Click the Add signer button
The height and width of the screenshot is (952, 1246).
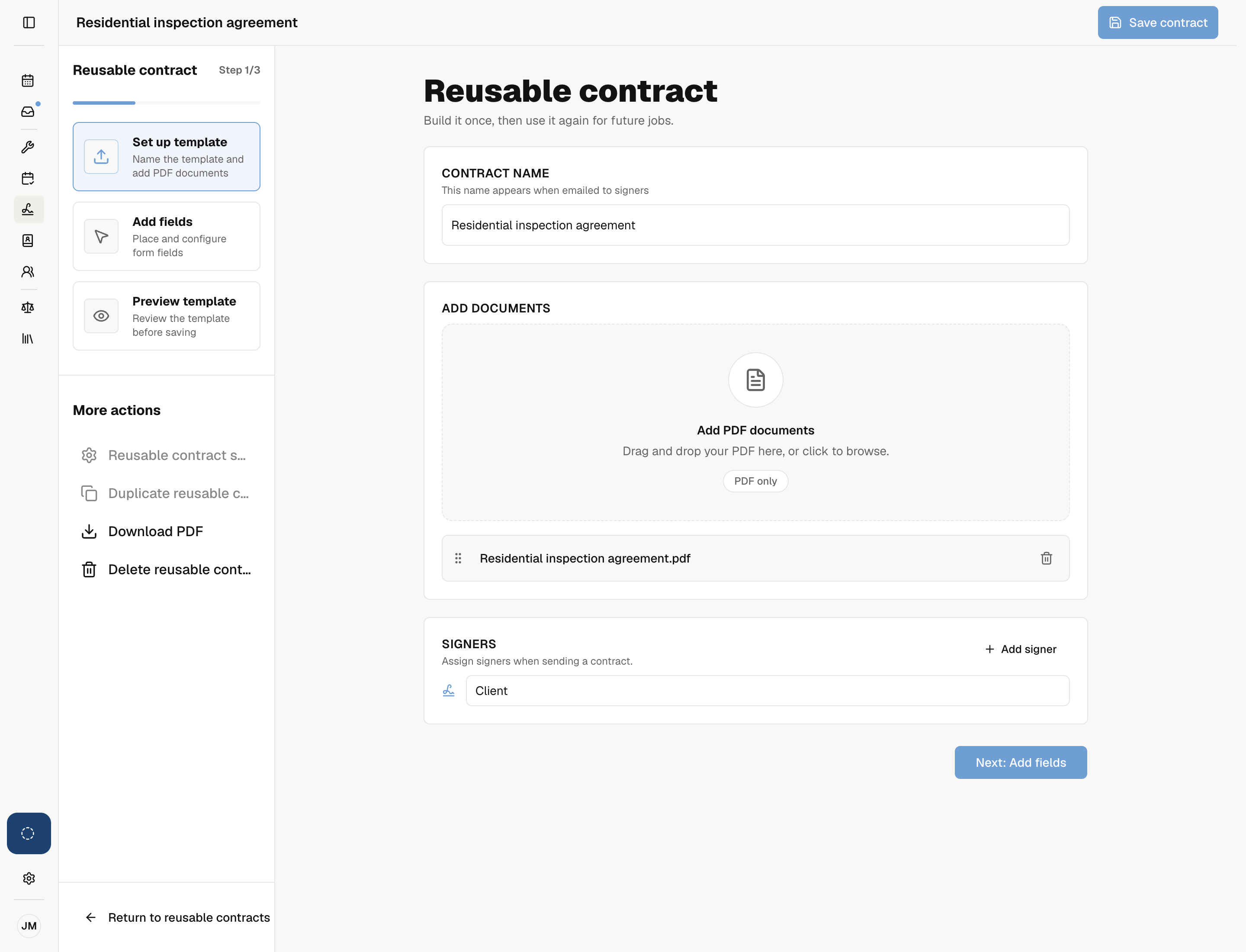(x=1021, y=650)
